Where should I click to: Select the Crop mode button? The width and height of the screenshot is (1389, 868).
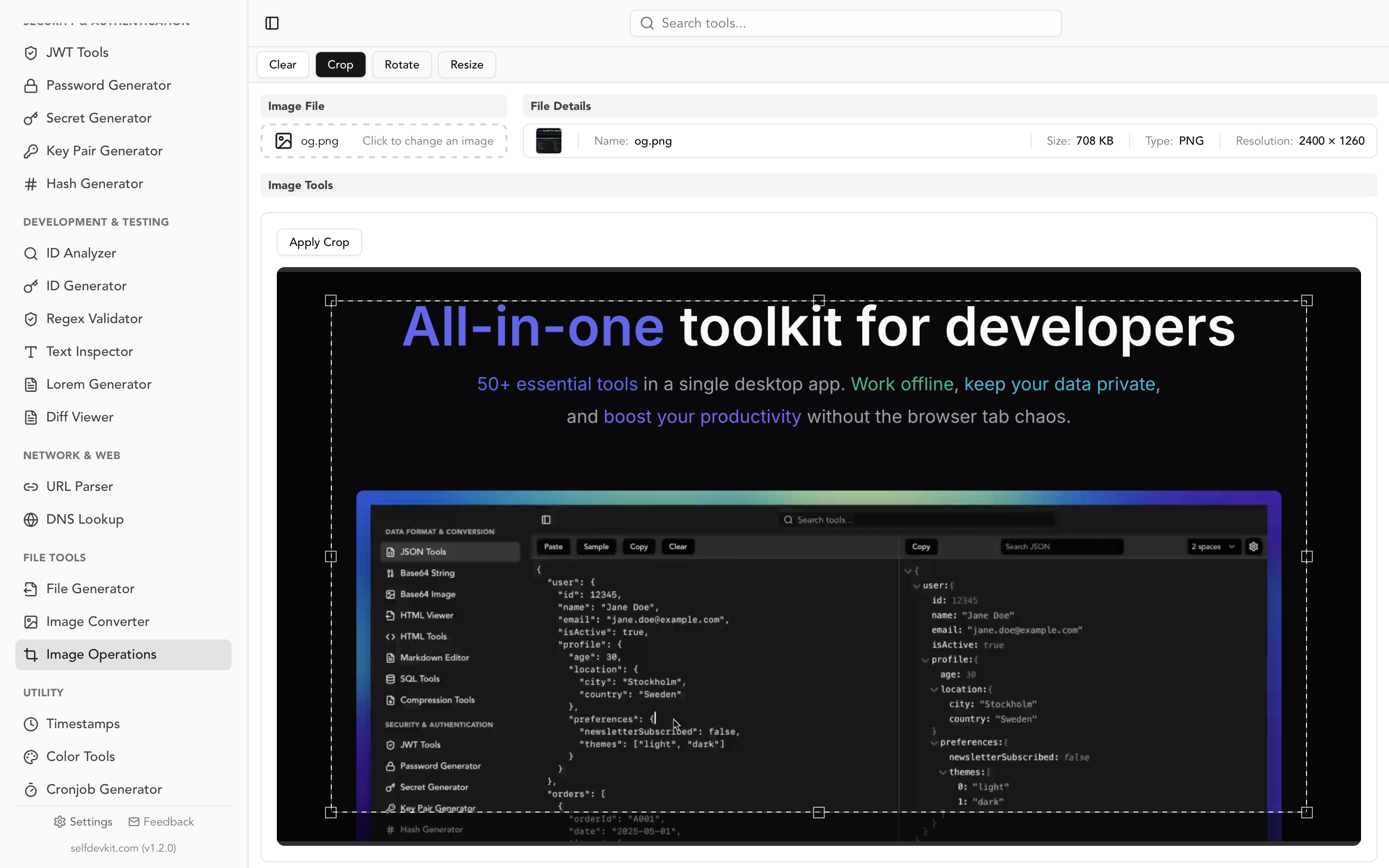(340, 64)
